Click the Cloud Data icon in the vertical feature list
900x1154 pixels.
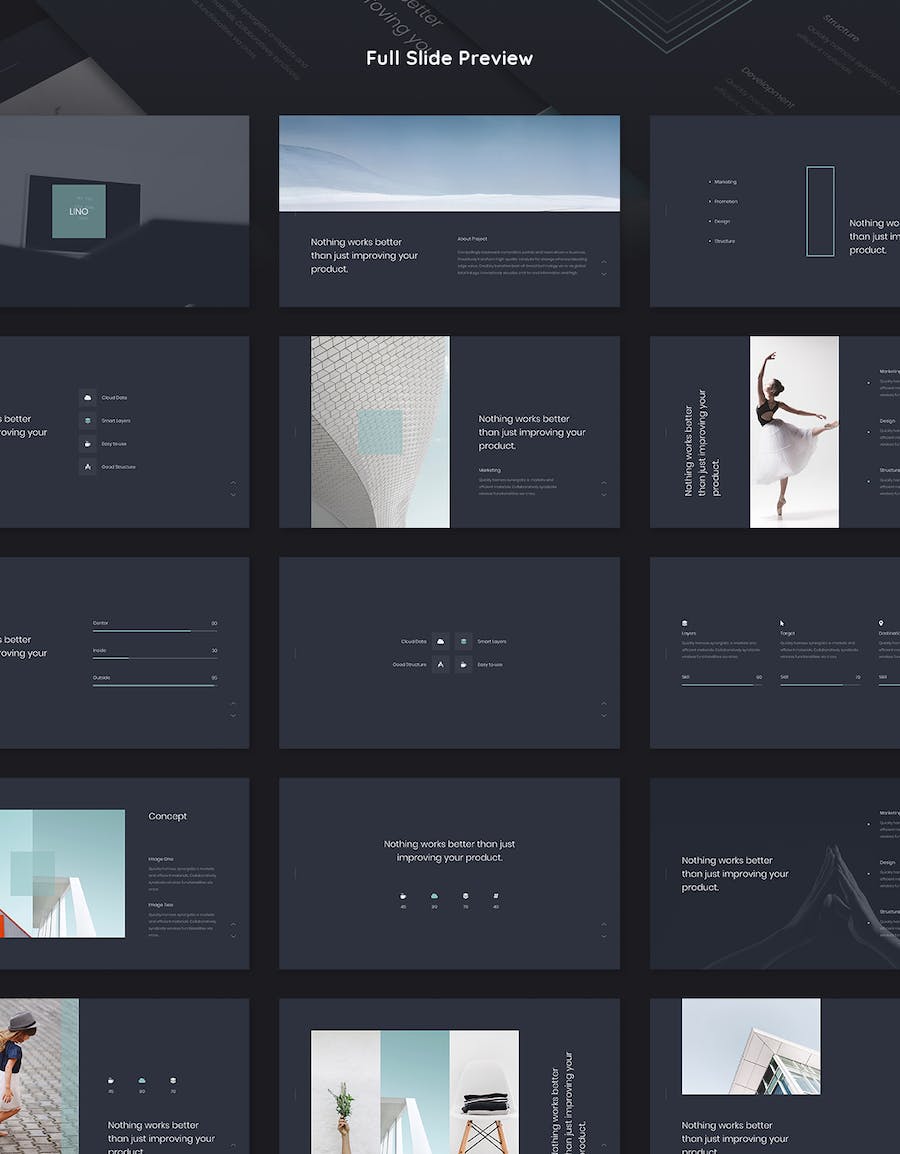[88, 397]
